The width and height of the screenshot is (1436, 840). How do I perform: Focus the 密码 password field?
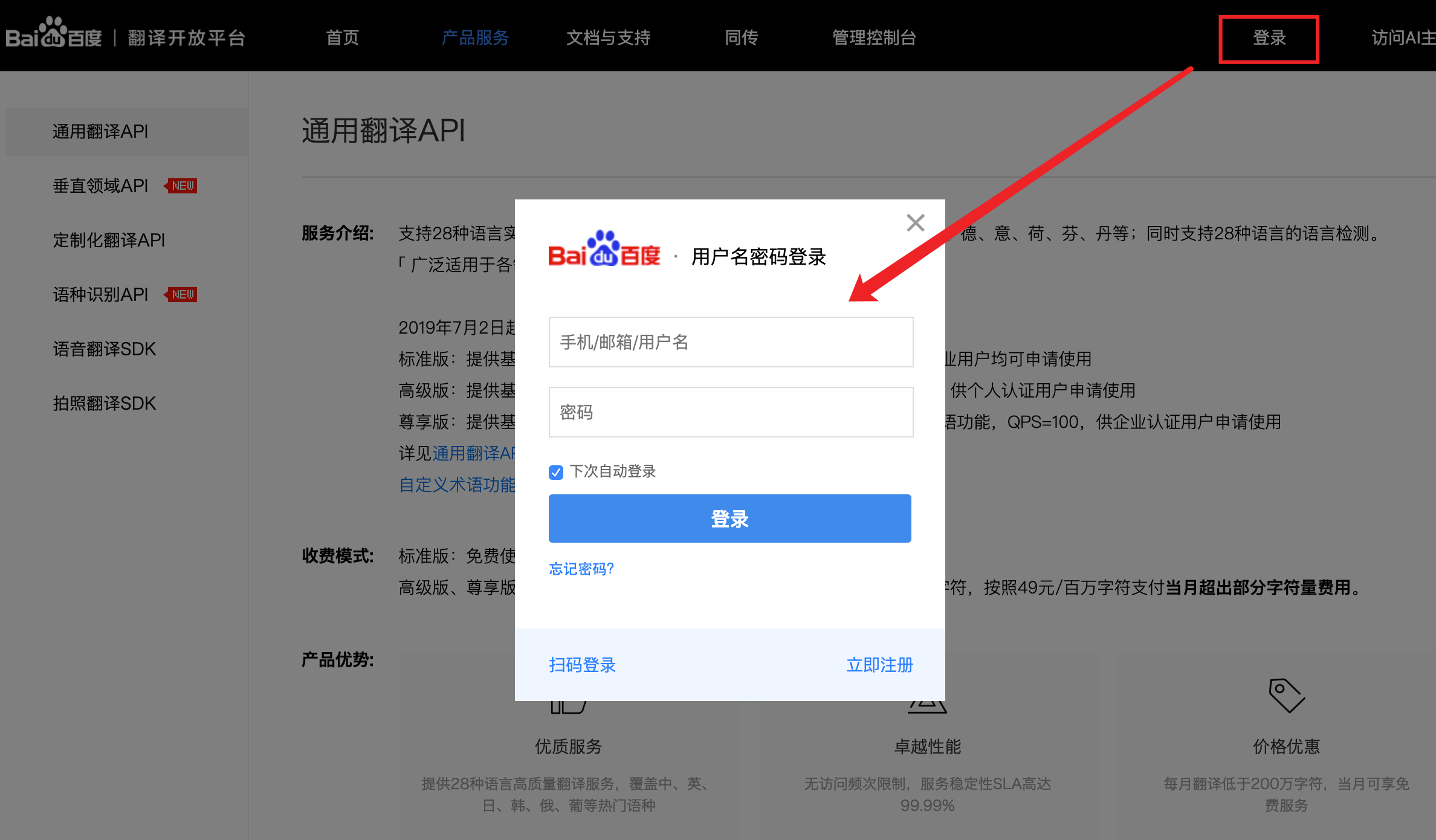point(731,412)
